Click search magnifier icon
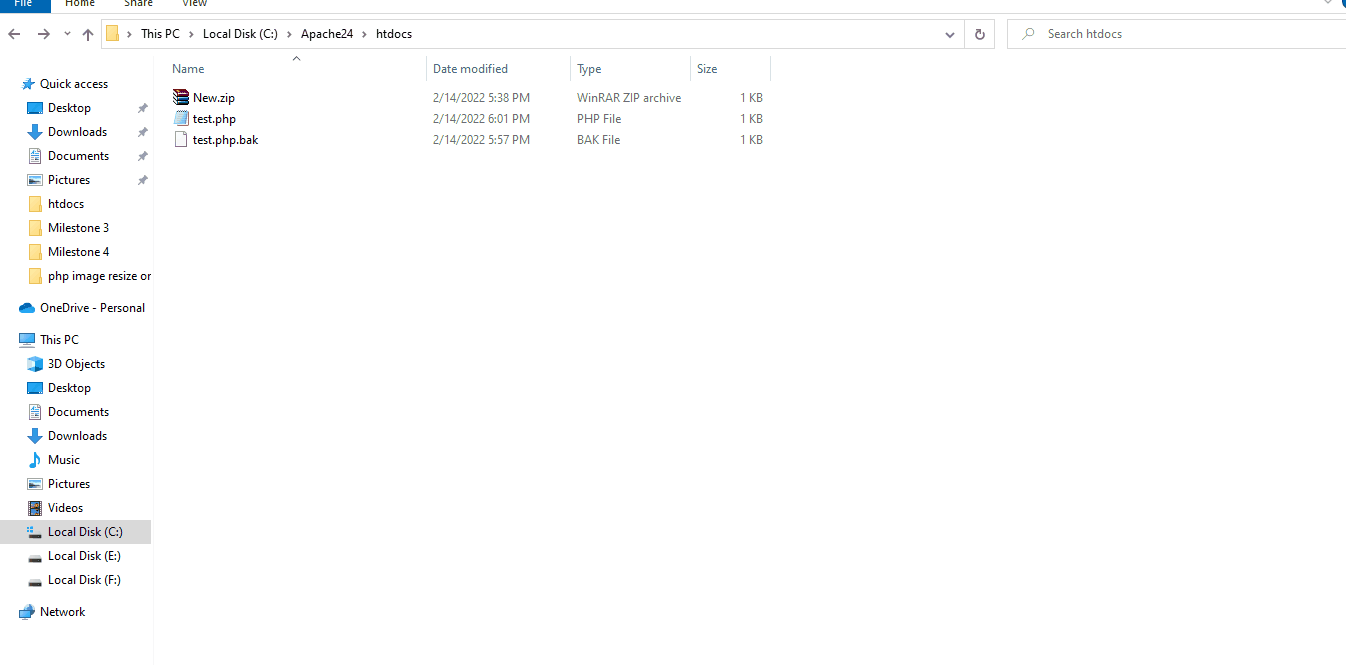The width and height of the screenshot is (1346, 665). coord(1028,34)
